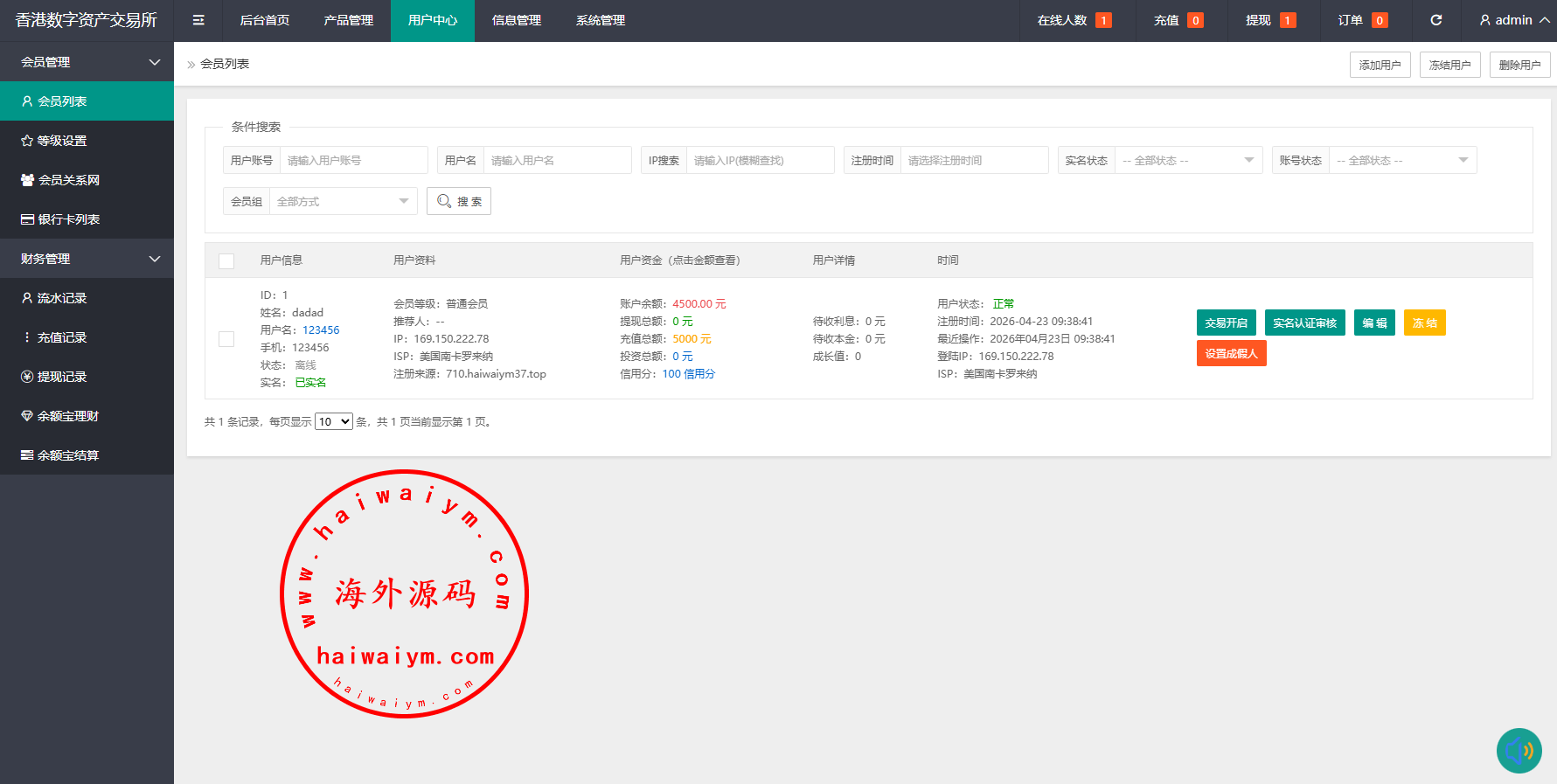The image size is (1557, 784).
Task: Open the 实名状态 dropdown filter
Action: coord(1187,161)
